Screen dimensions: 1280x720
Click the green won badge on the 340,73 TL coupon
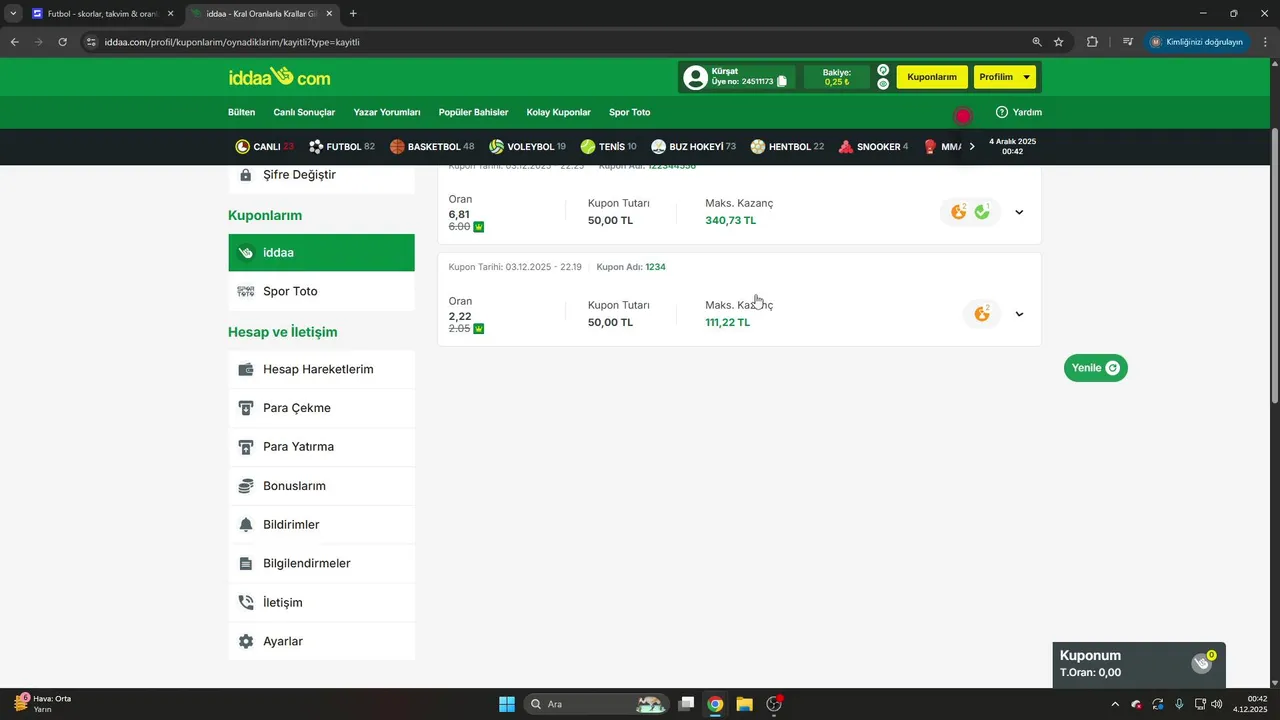point(982,212)
